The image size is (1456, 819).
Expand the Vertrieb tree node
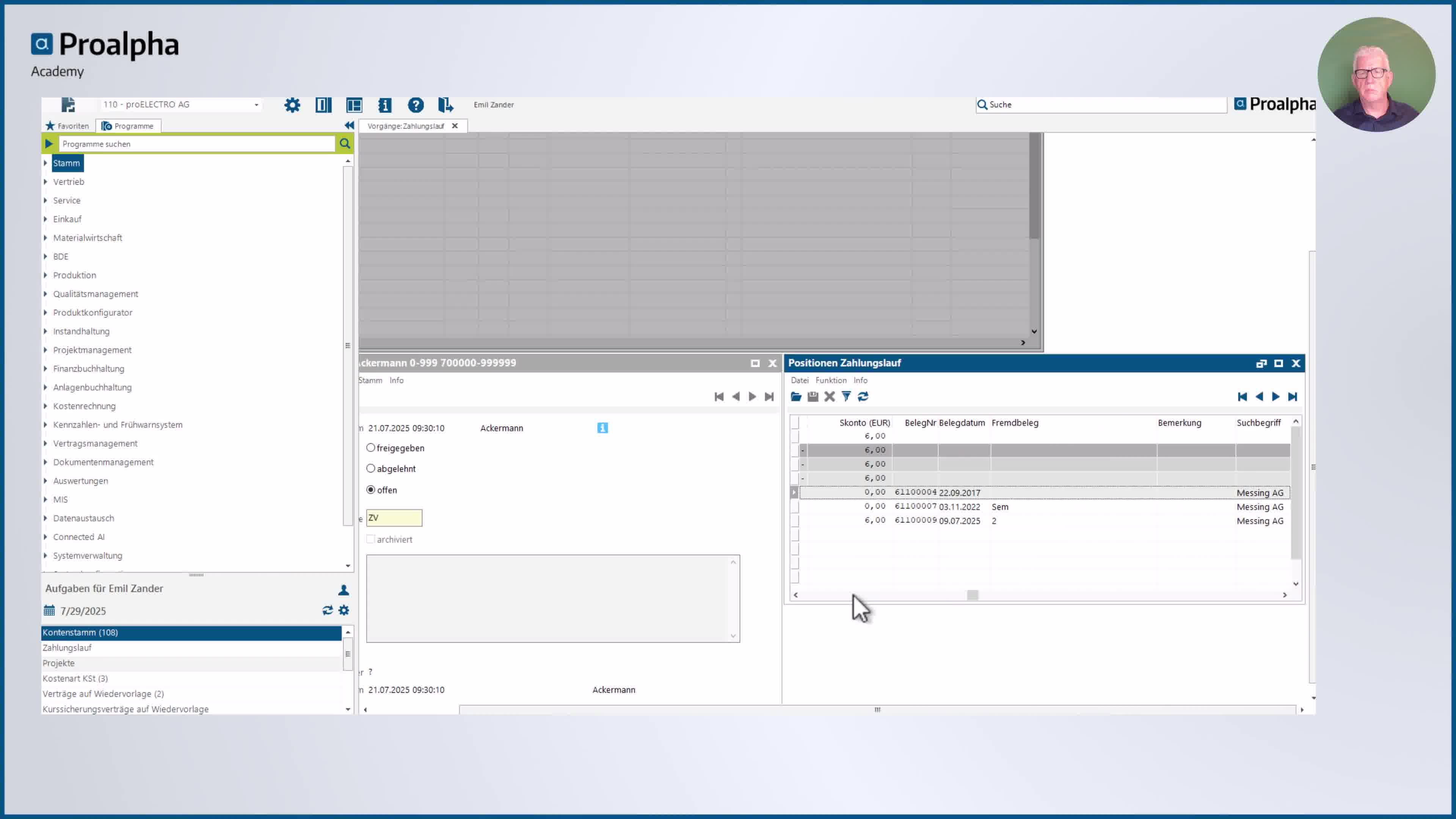click(x=46, y=182)
